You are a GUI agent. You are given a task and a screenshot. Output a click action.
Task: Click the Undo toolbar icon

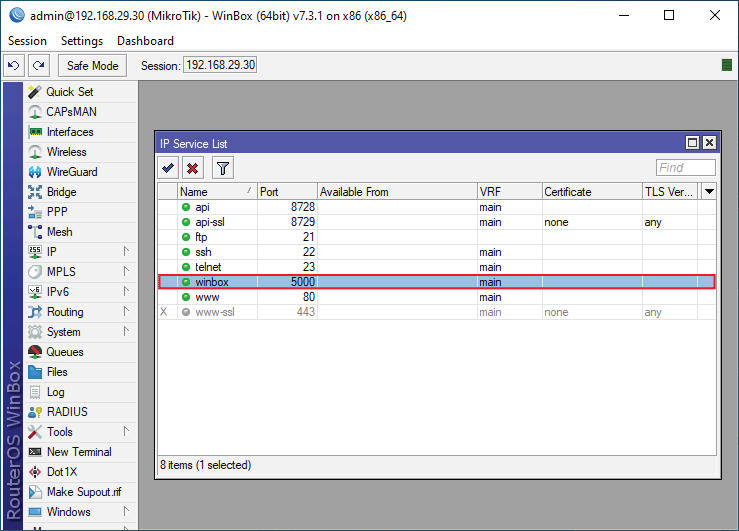click(x=14, y=65)
